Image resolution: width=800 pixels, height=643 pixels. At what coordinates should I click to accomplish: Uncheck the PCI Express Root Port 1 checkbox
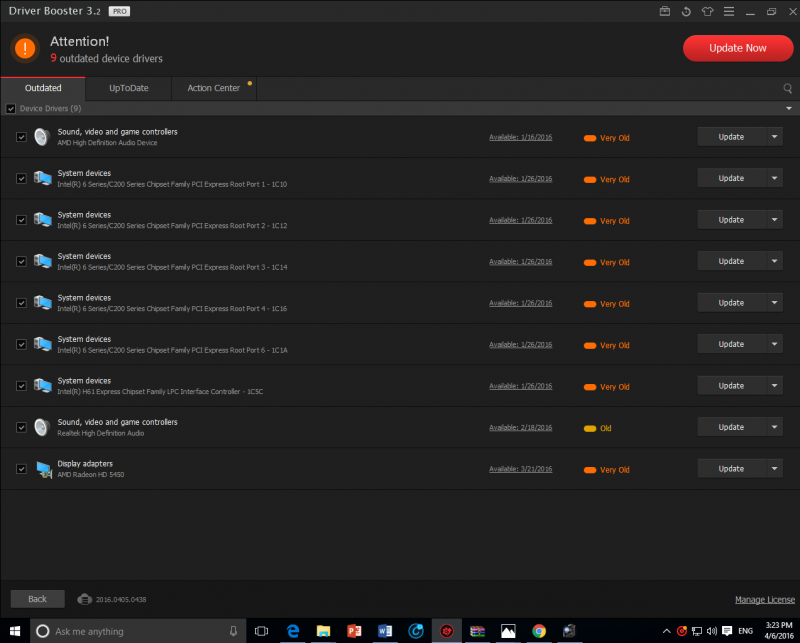click(x=21, y=178)
